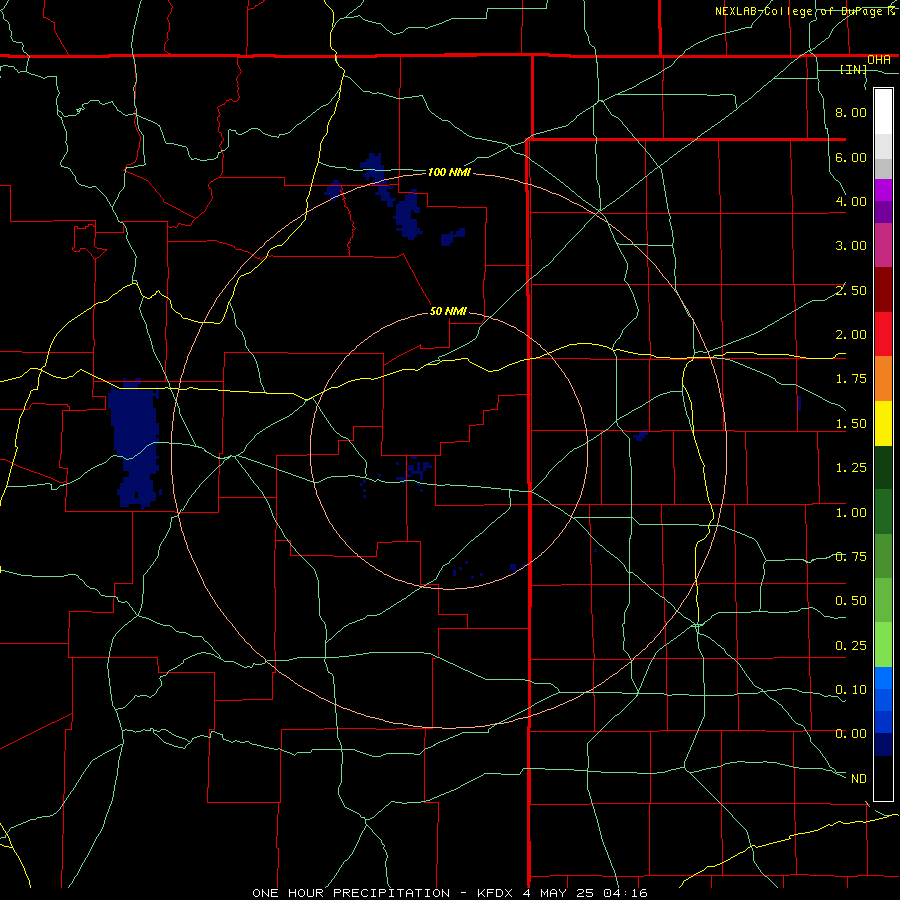Image resolution: width=900 pixels, height=900 pixels.
Task: Click the ONE HOUR PRECIPITATION title text
Action: pyautogui.click(x=351, y=893)
